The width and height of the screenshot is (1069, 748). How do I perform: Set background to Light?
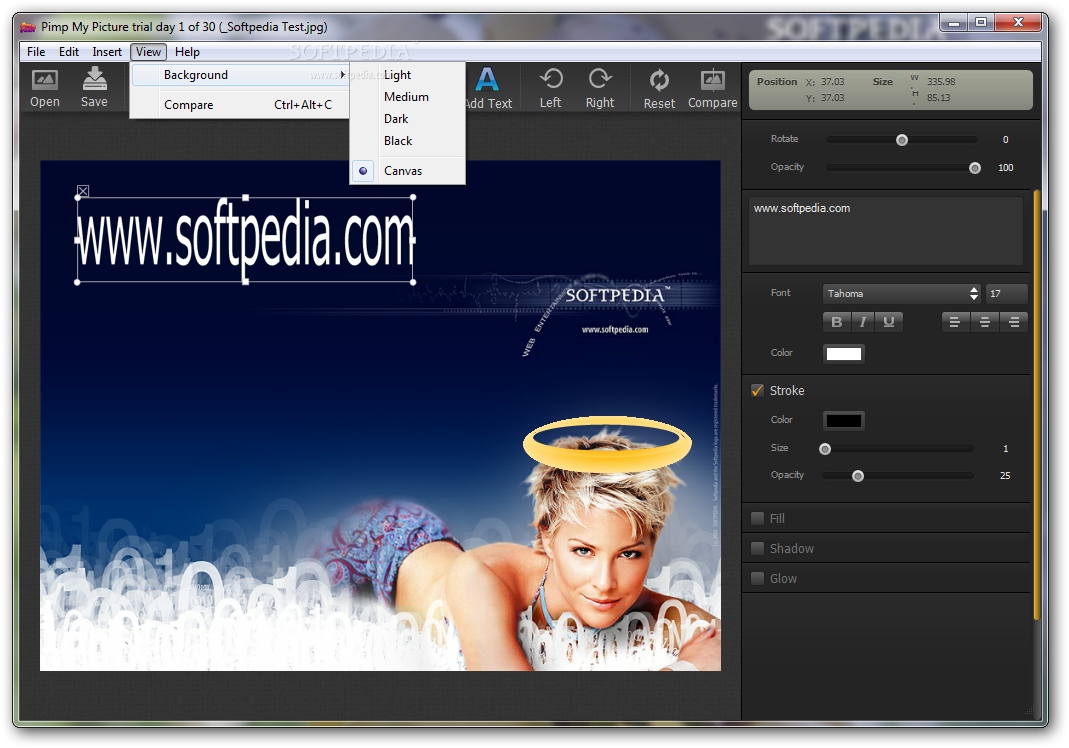(x=408, y=75)
